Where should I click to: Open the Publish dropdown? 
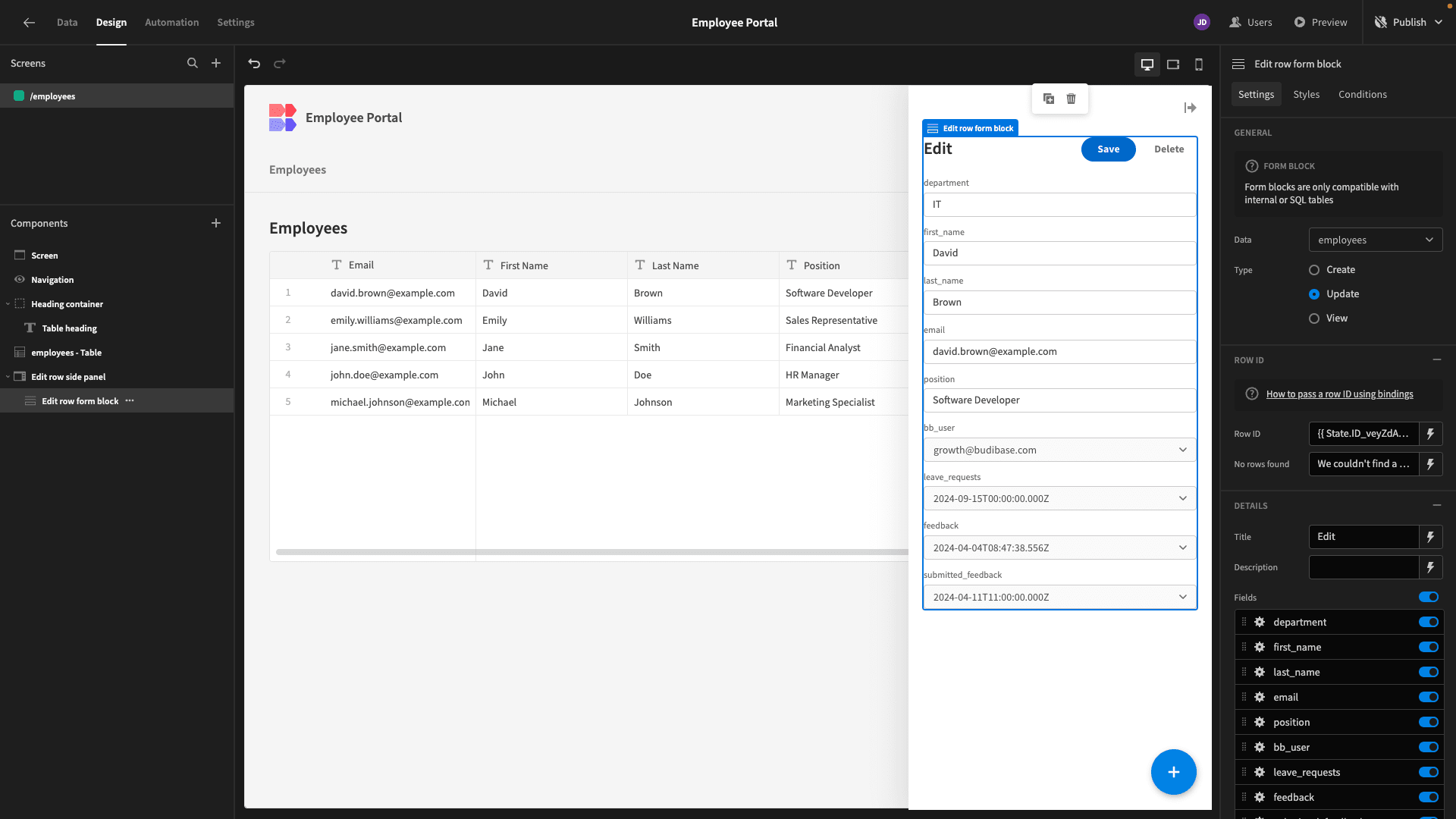[1409, 23]
